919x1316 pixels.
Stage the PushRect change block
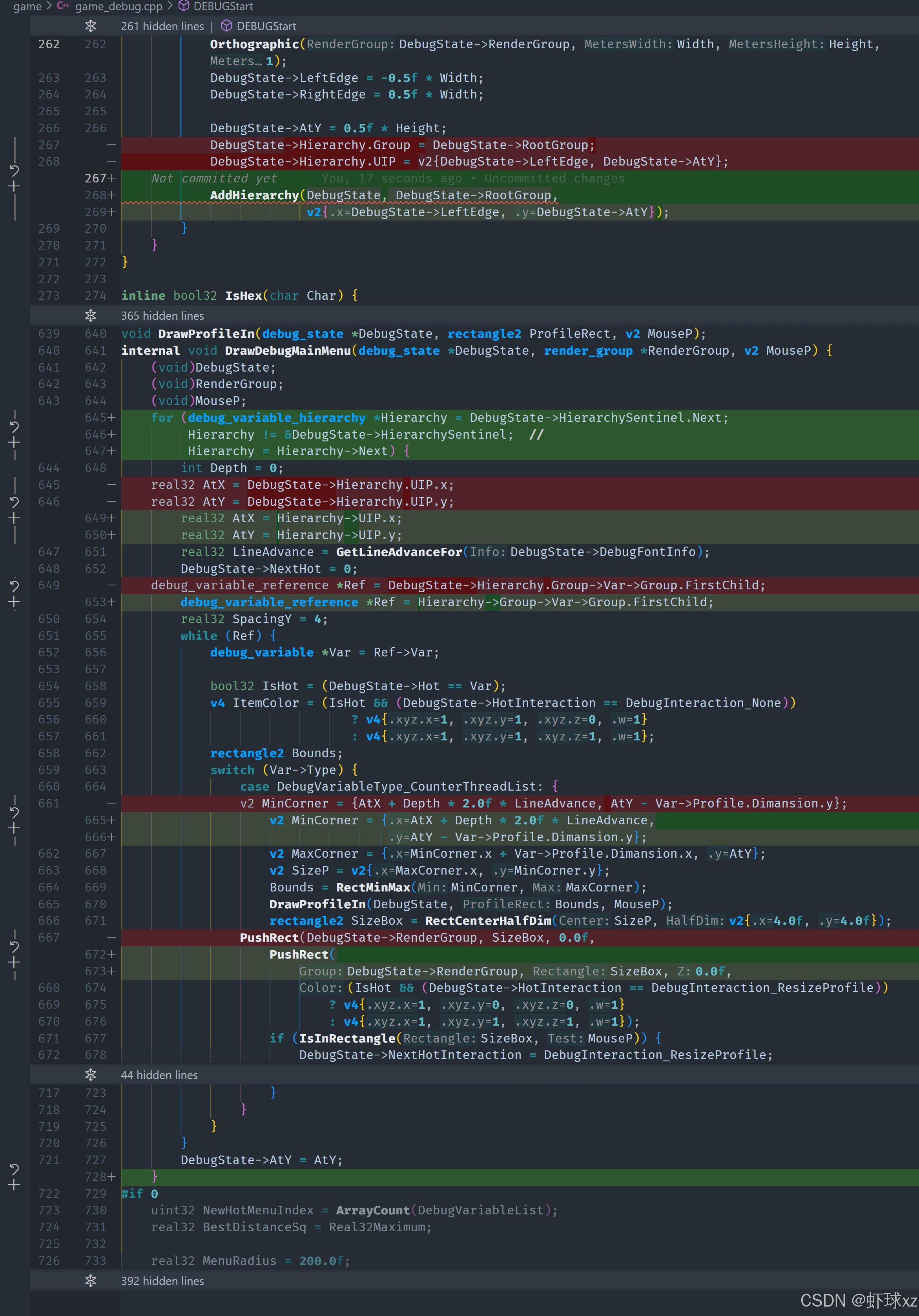tap(15, 962)
